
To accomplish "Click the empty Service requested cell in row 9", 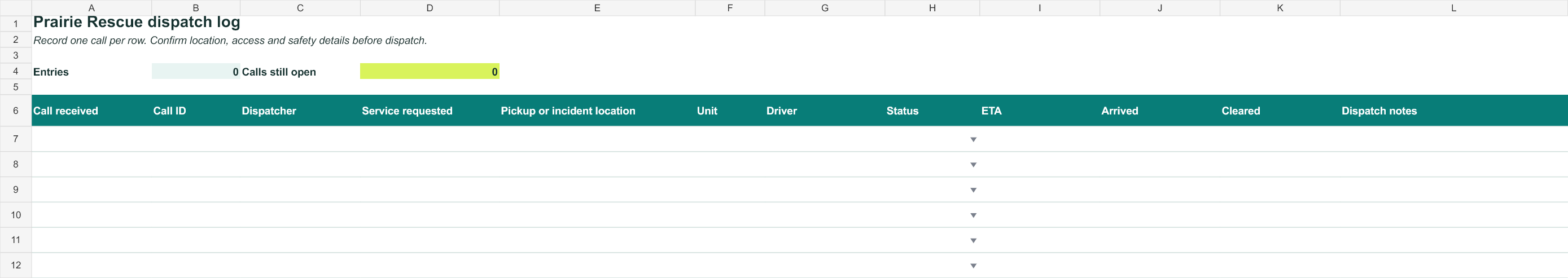I will [430, 189].
